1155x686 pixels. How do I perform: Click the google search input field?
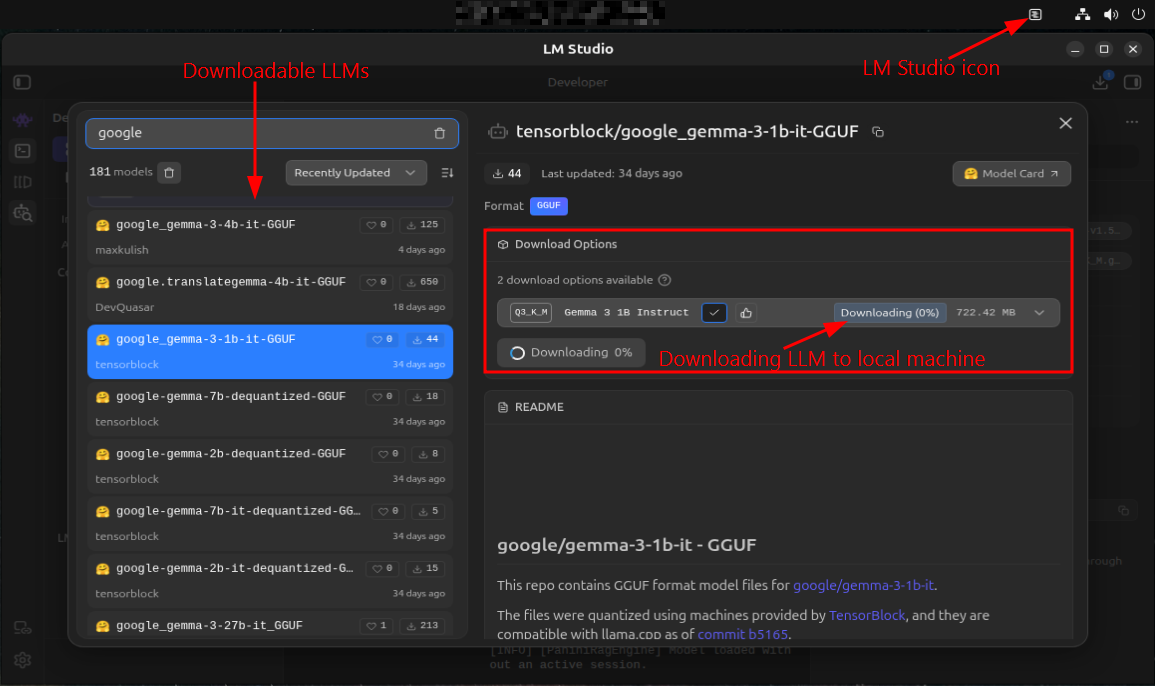(272, 133)
